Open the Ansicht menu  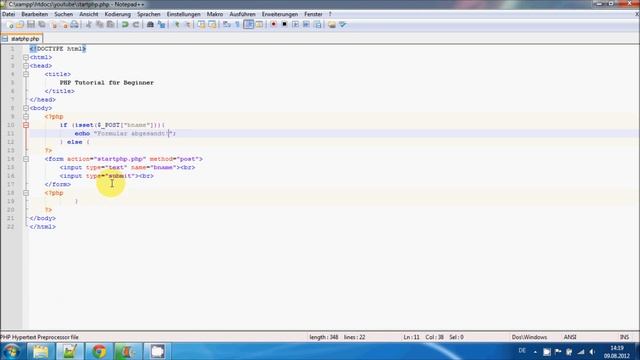click(89, 14)
